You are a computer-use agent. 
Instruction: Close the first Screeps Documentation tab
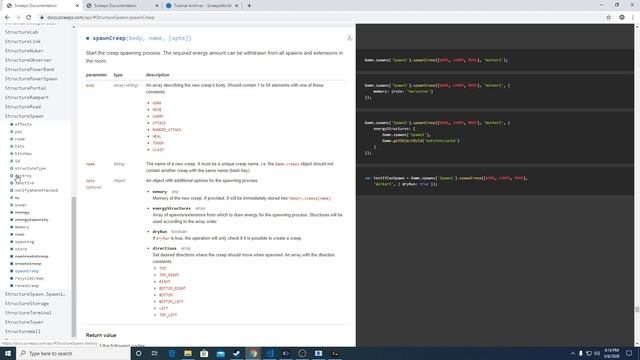coord(77,6)
